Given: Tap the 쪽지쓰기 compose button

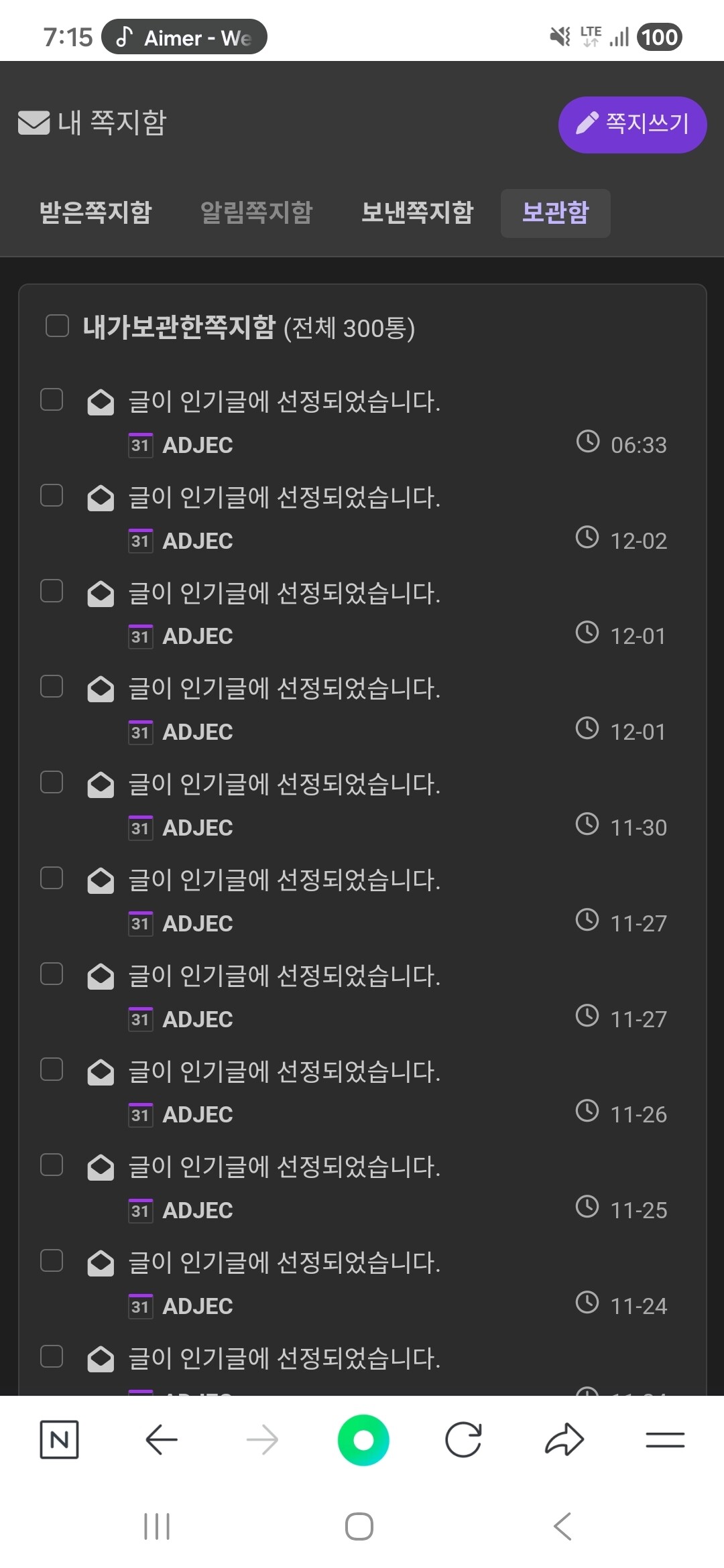Looking at the screenshot, I should coord(632,125).
